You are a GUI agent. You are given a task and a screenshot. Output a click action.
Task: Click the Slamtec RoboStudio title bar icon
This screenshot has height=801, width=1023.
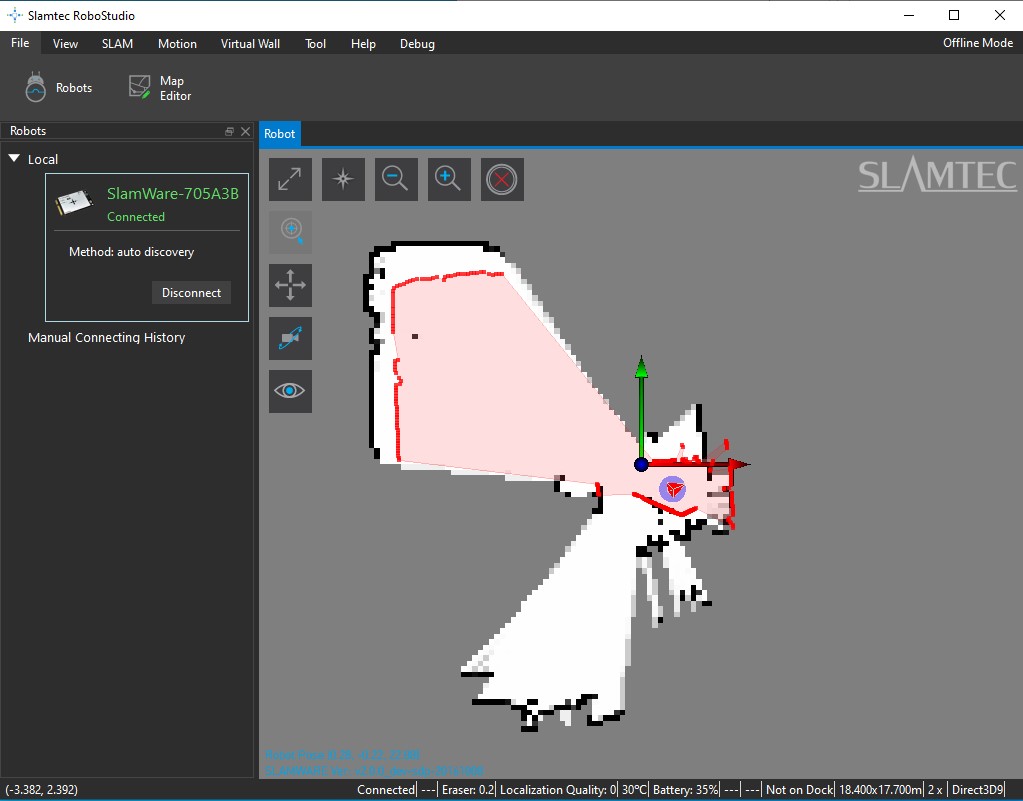coord(14,15)
